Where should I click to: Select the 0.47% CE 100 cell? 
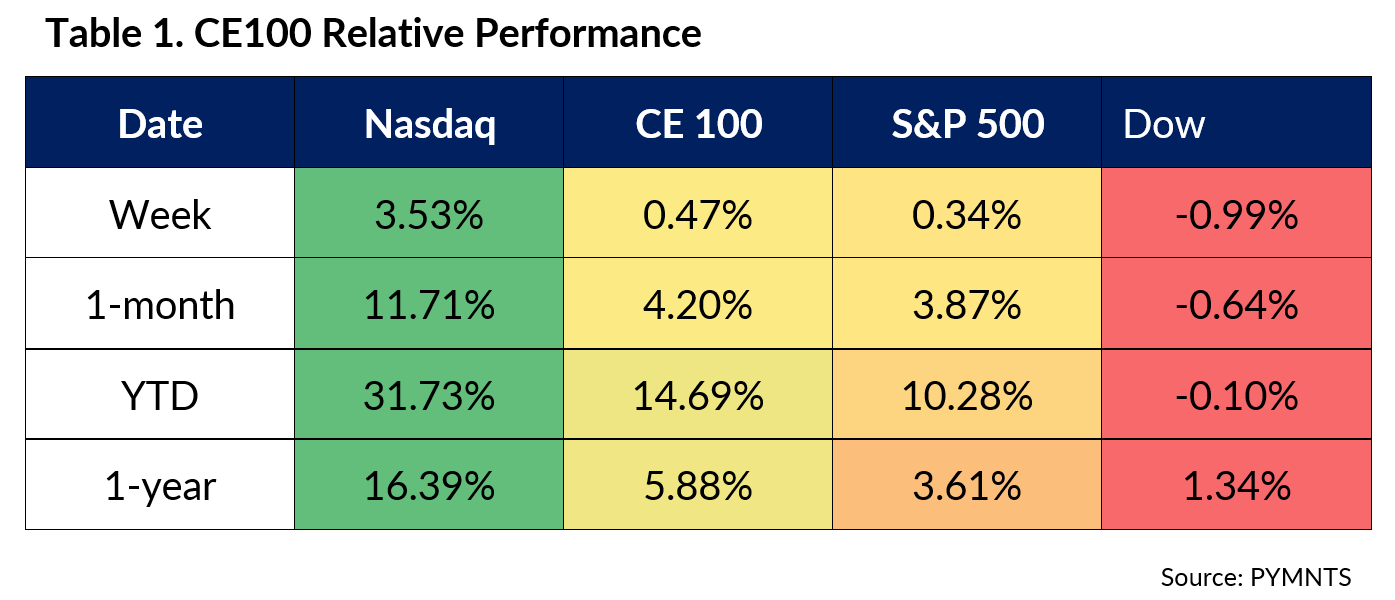click(698, 214)
